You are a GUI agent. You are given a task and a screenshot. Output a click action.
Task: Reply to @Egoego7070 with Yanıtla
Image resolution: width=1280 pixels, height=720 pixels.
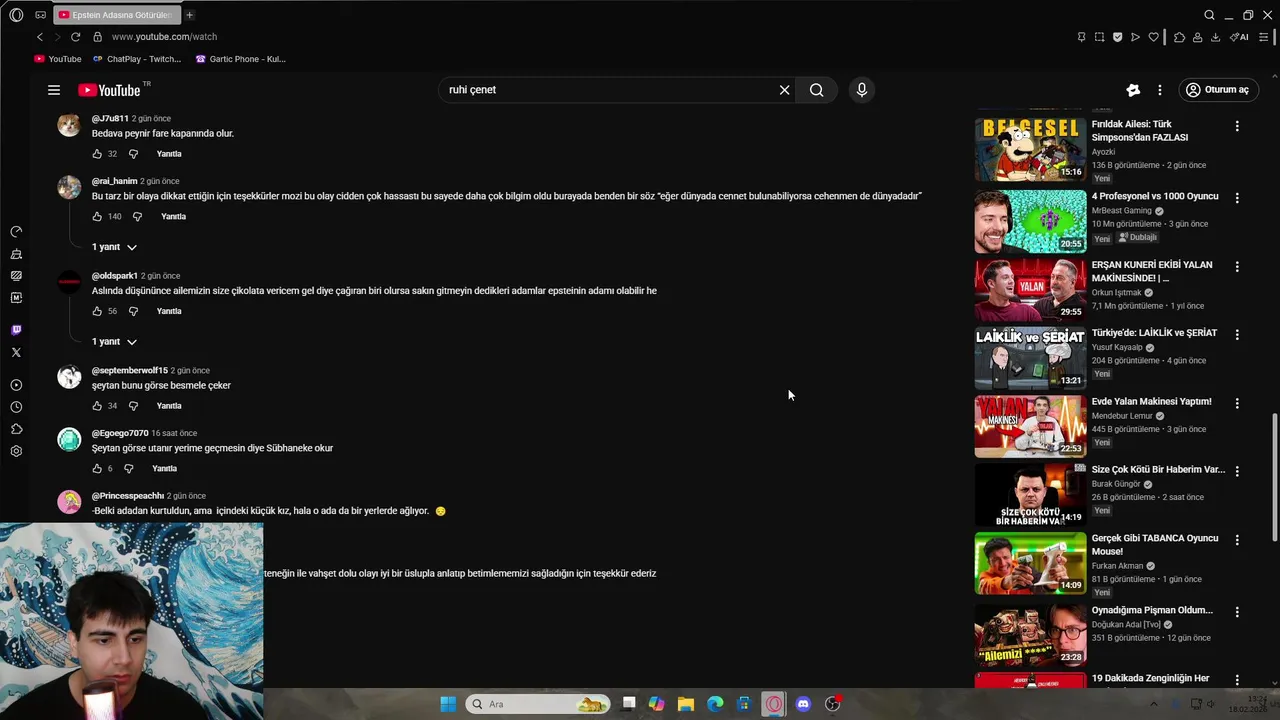coord(164,469)
